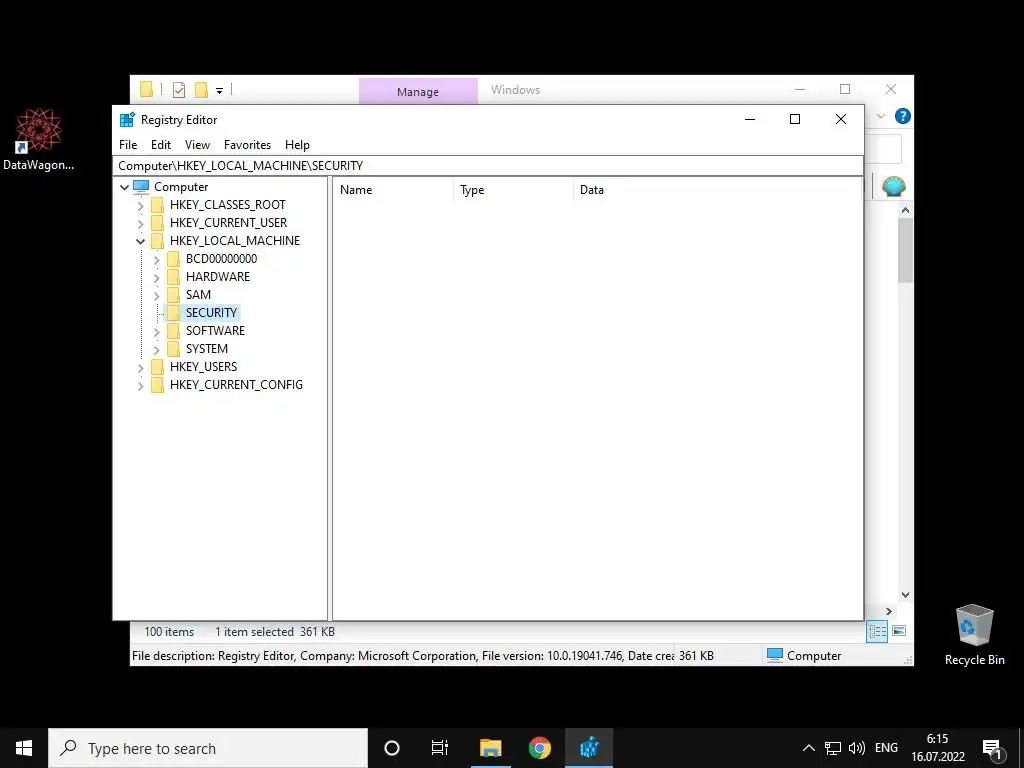This screenshot has height=768, width=1024.
Task: Click the SOFTWARE folder icon
Action: (173, 330)
